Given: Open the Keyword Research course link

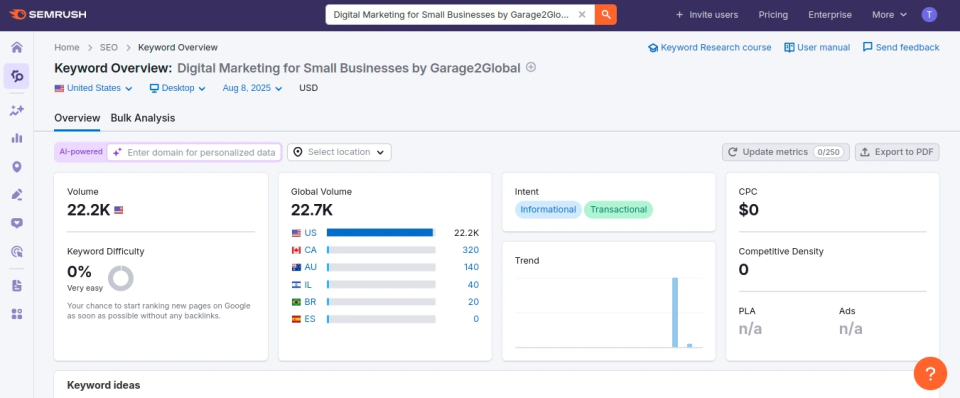Looking at the screenshot, I should click(x=710, y=47).
